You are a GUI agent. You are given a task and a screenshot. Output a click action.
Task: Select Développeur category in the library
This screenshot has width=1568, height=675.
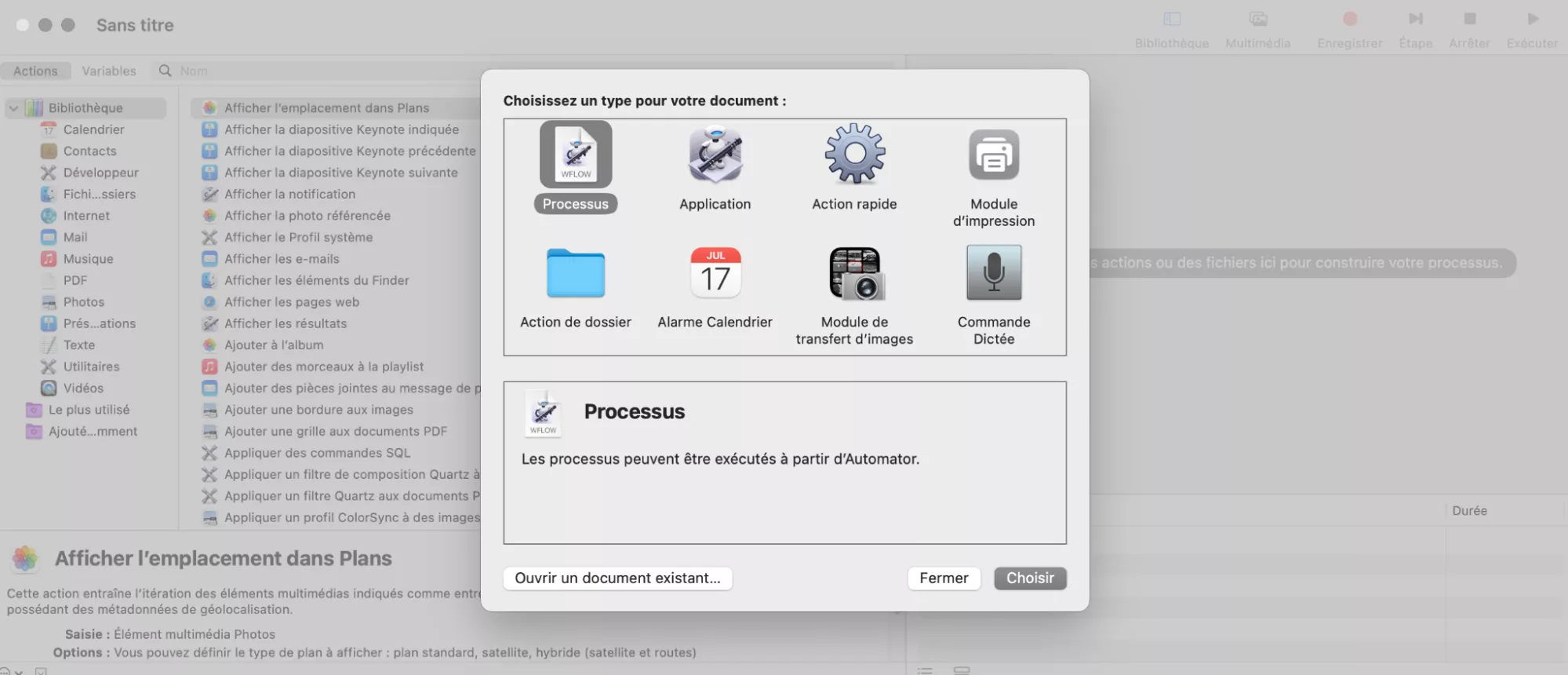pos(100,173)
